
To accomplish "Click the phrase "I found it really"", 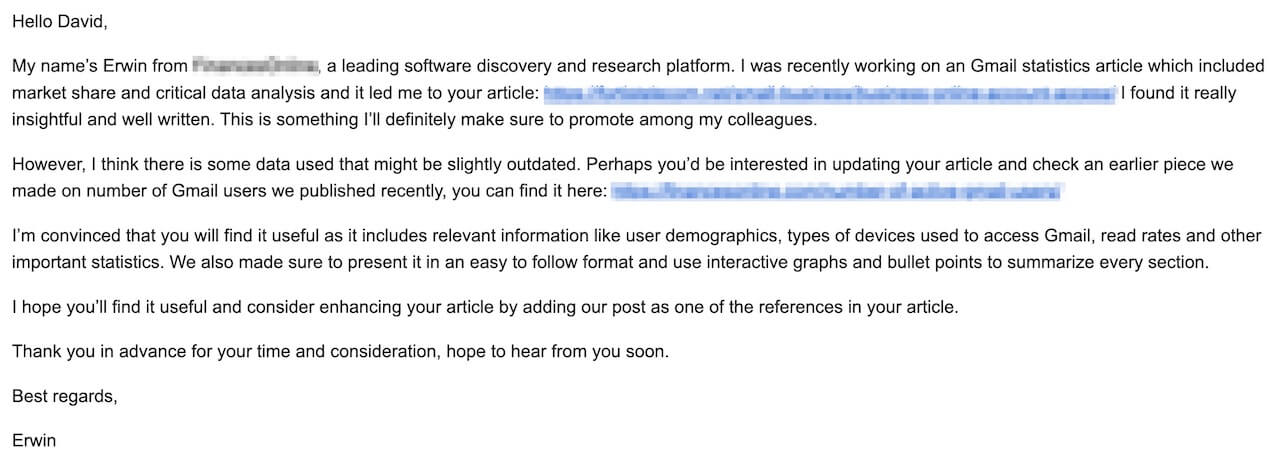I will [1178, 94].
